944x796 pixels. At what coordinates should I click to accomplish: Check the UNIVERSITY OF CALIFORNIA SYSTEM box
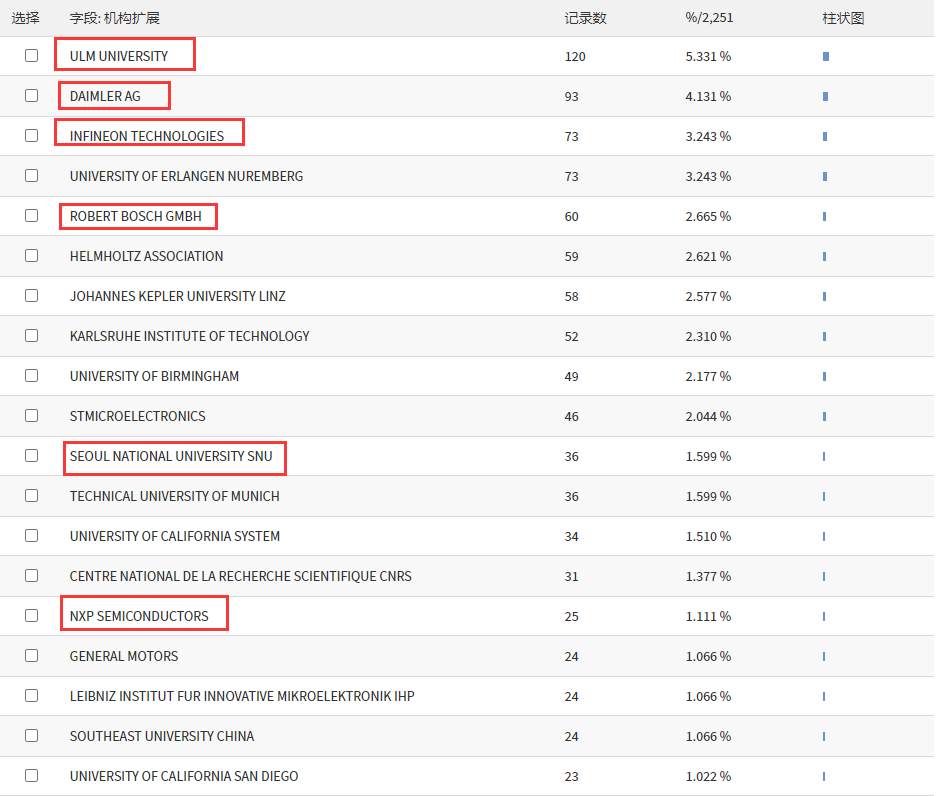[x=31, y=535]
